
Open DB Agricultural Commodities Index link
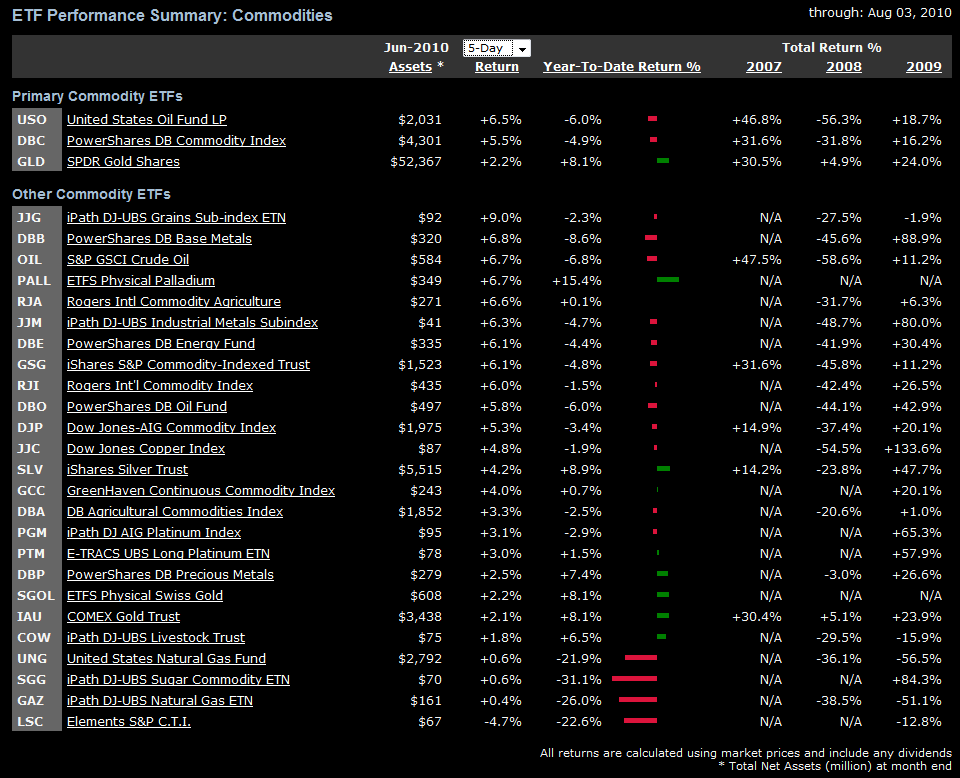175,512
